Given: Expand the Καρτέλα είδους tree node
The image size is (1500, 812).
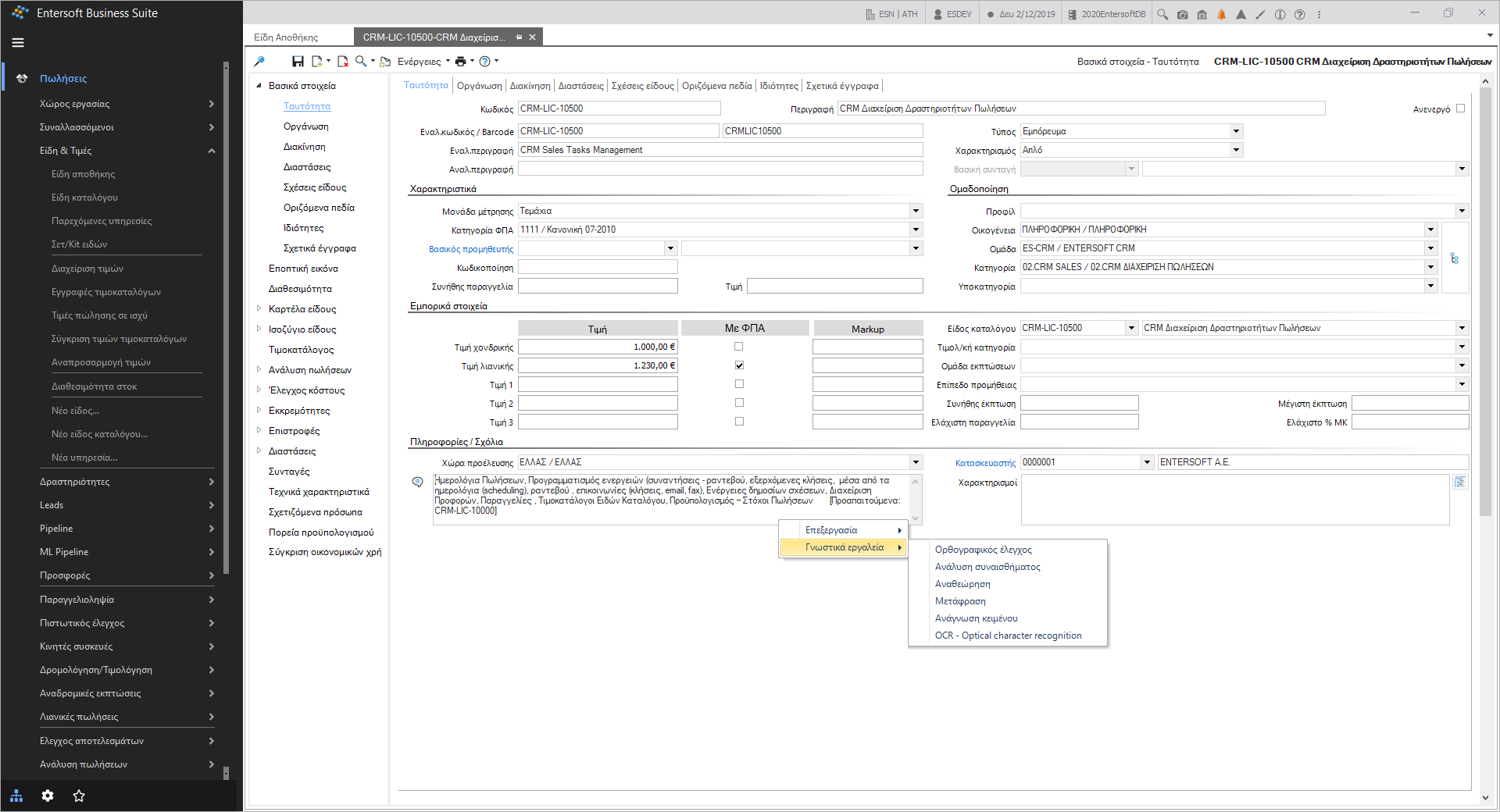Looking at the screenshot, I should click(x=259, y=308).
